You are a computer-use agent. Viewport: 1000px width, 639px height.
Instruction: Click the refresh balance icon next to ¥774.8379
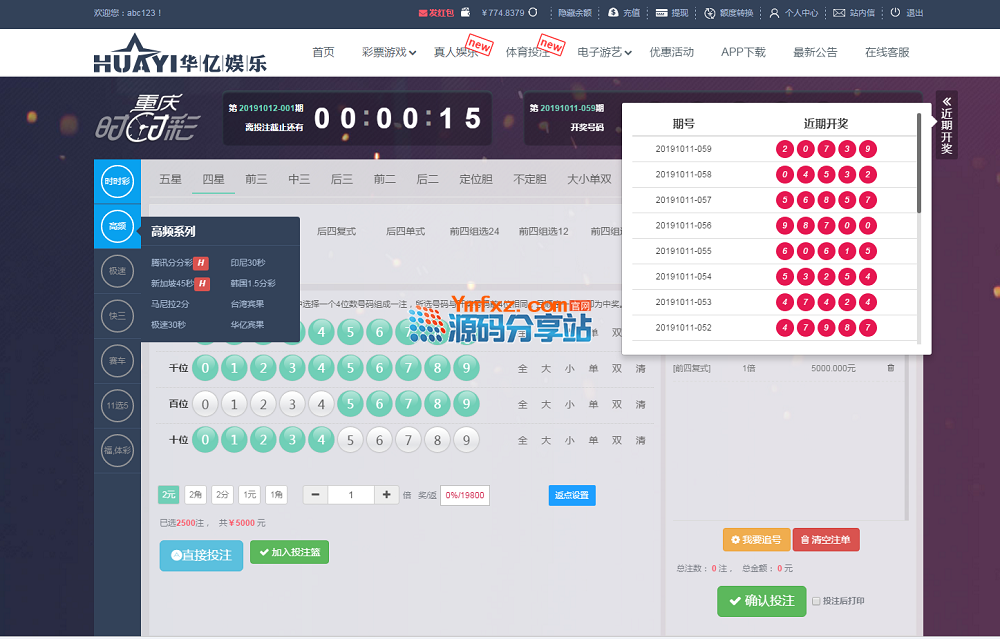(533, 13)
